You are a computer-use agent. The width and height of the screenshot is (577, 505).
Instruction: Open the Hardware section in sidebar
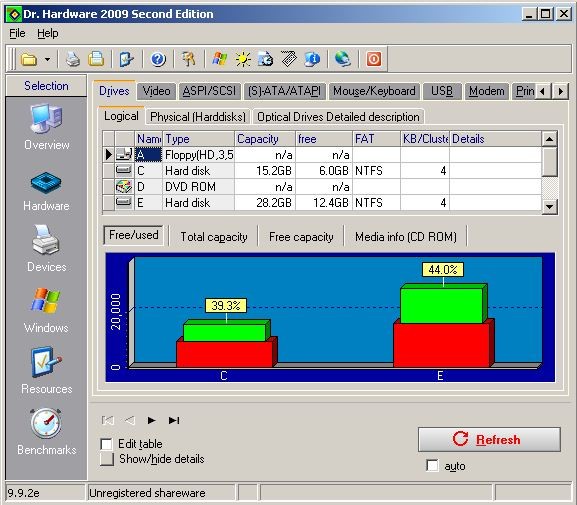pyautogui.click(x=46, y=191)
